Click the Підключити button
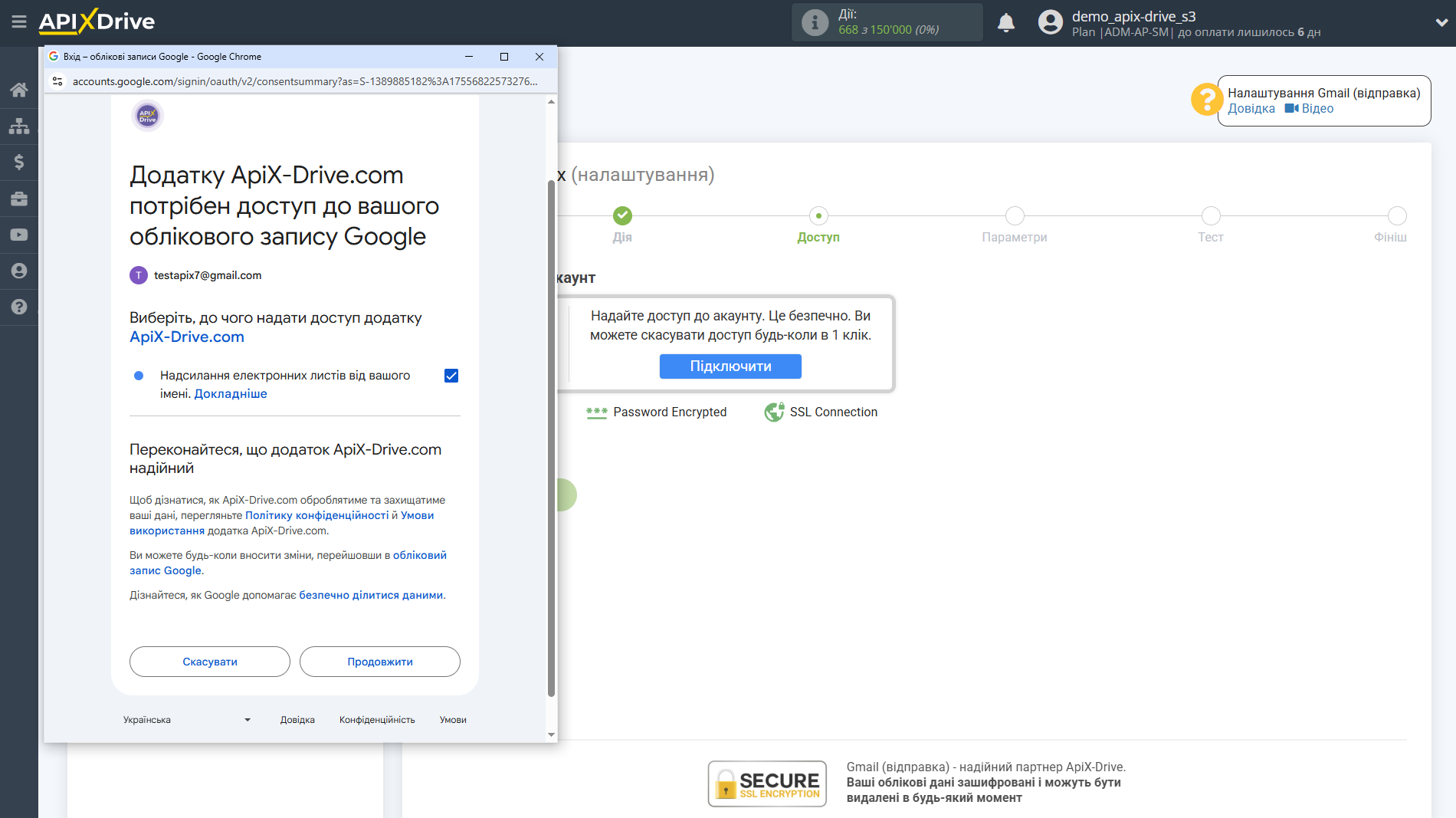Image resolution: width=1456 pixels, height=818 pixels. pos(730,366)
